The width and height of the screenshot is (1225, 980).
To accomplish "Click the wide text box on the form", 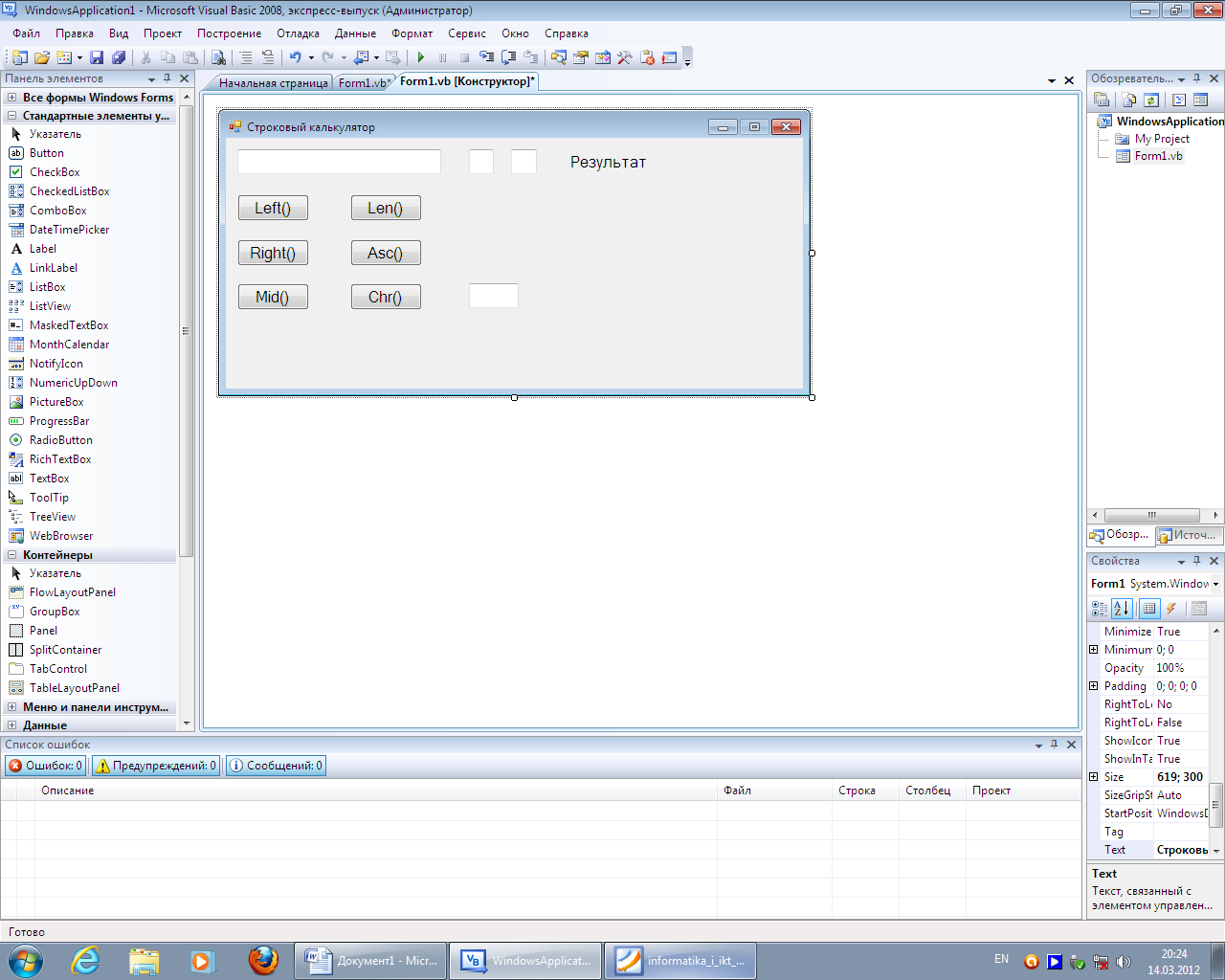I will (x=339, y=162).
